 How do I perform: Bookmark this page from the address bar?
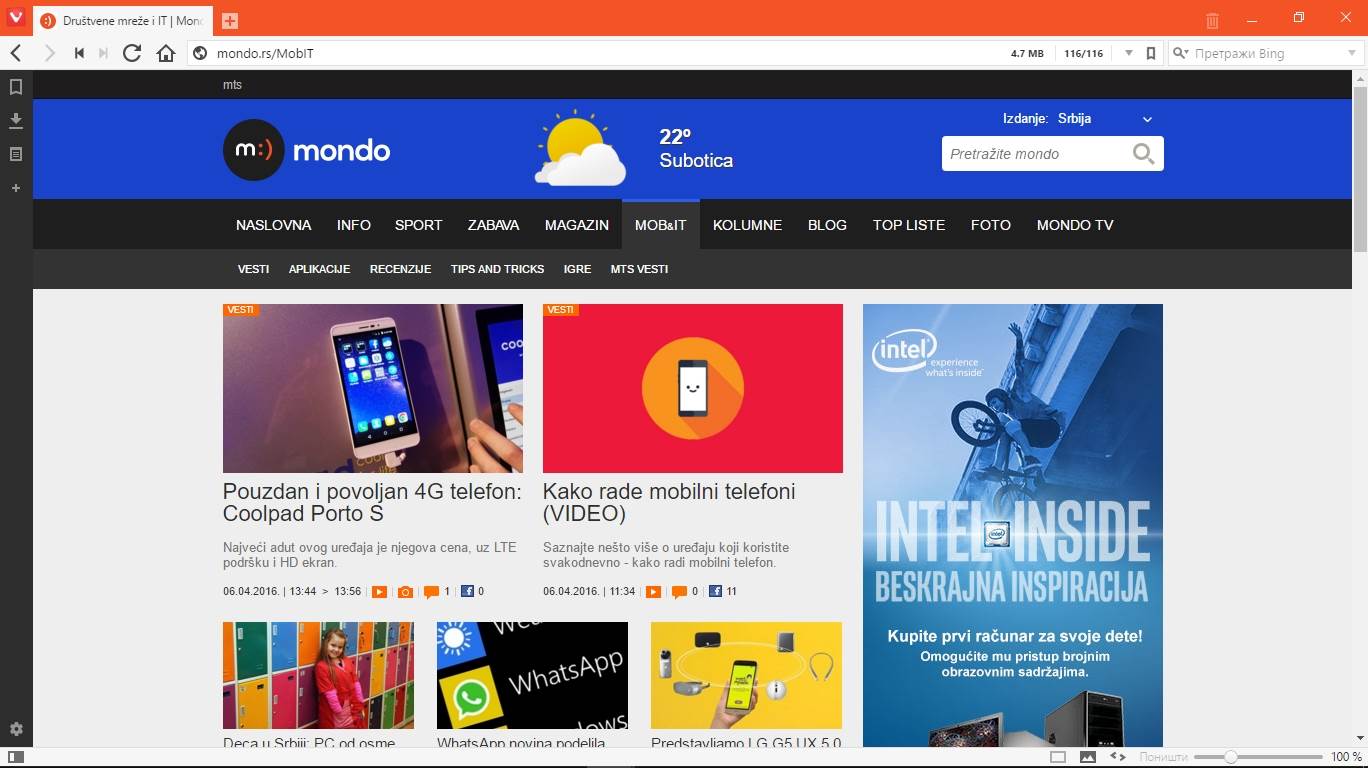1151,53
